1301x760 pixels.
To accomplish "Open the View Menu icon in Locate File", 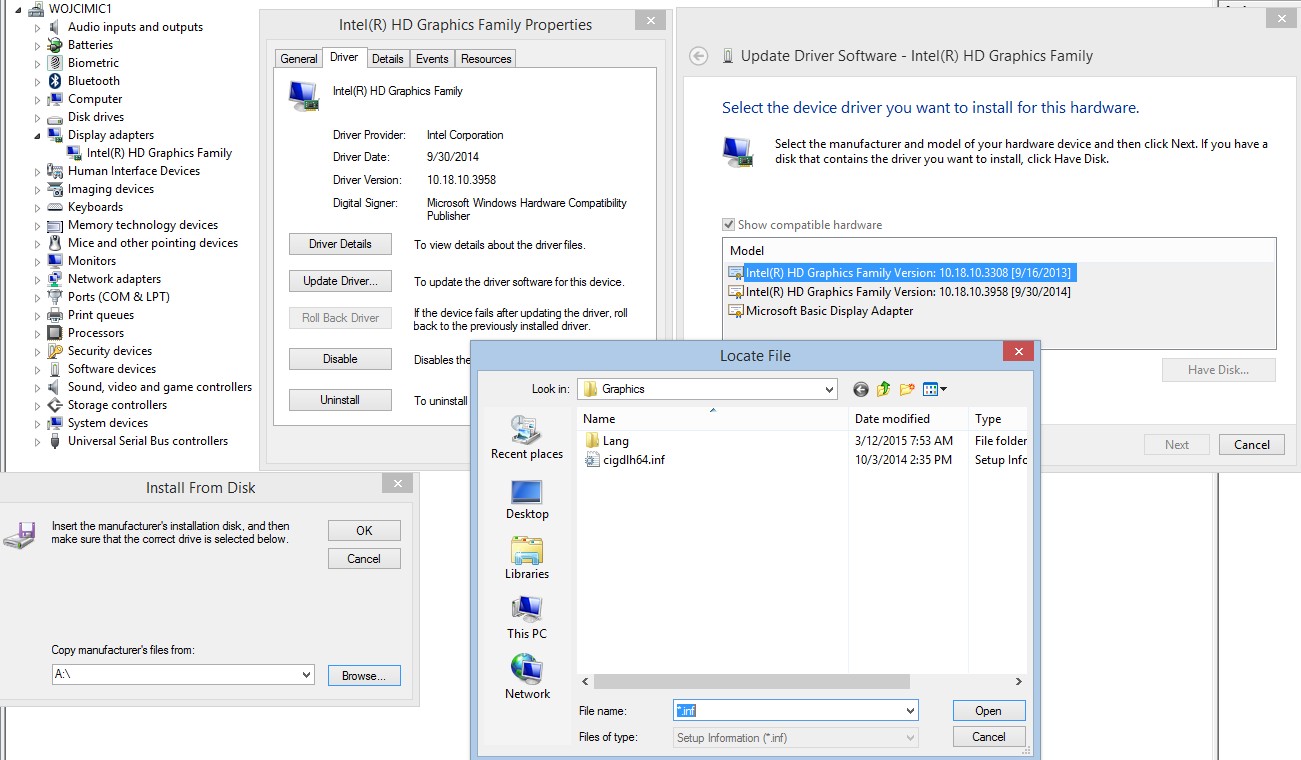I will 934,389.
